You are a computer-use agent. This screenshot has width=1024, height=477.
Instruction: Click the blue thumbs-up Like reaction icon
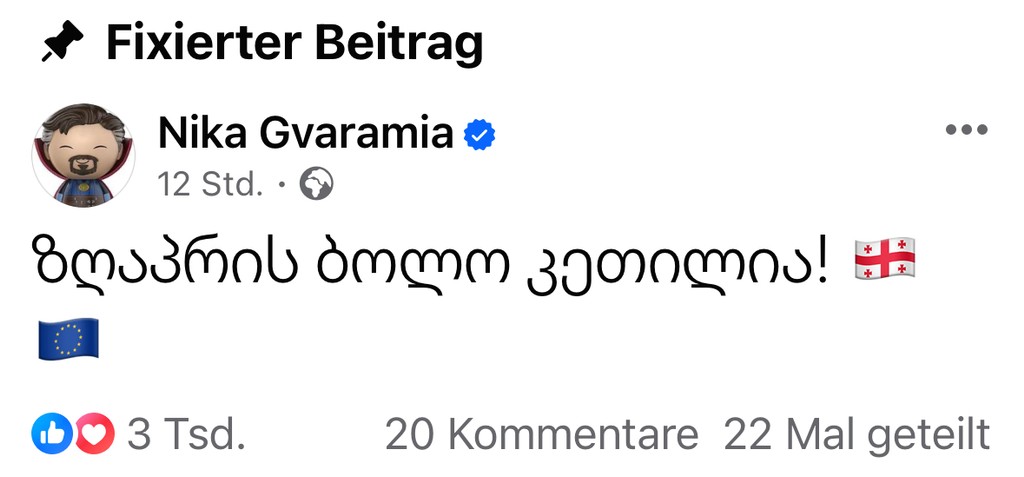click(49, 434)
